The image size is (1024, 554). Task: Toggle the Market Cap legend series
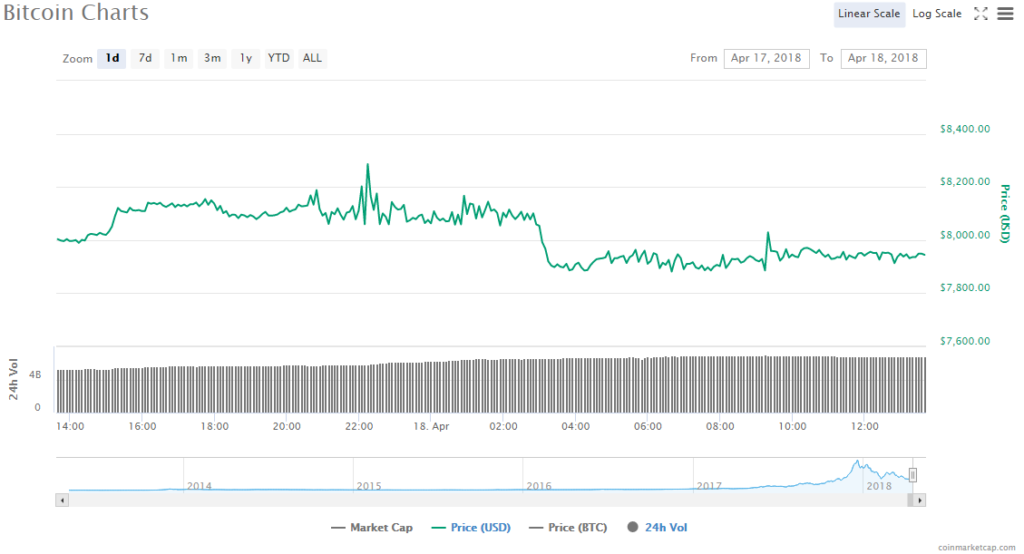[364, 527]
